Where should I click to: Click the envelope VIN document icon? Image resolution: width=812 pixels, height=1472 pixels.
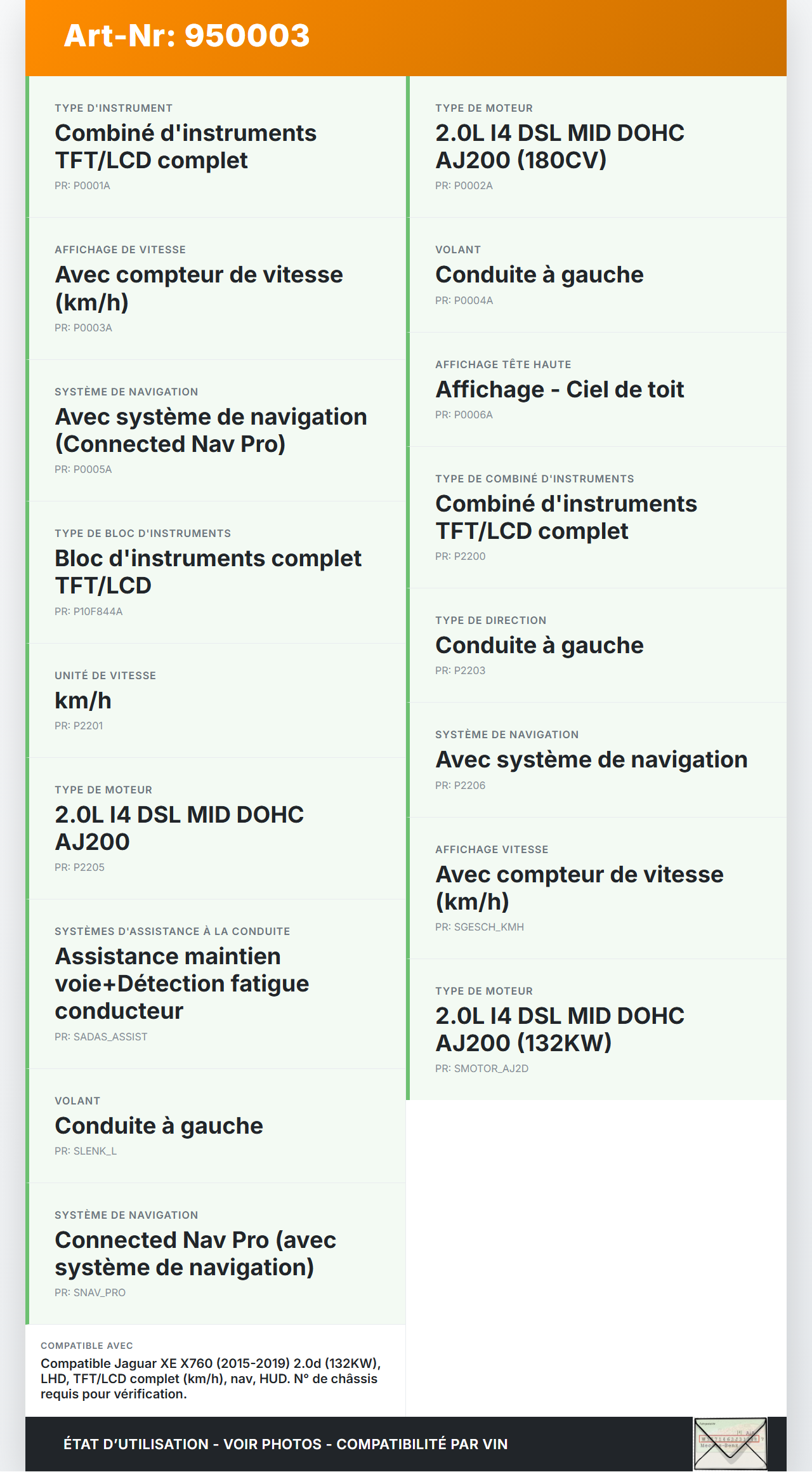[730, 1443]
